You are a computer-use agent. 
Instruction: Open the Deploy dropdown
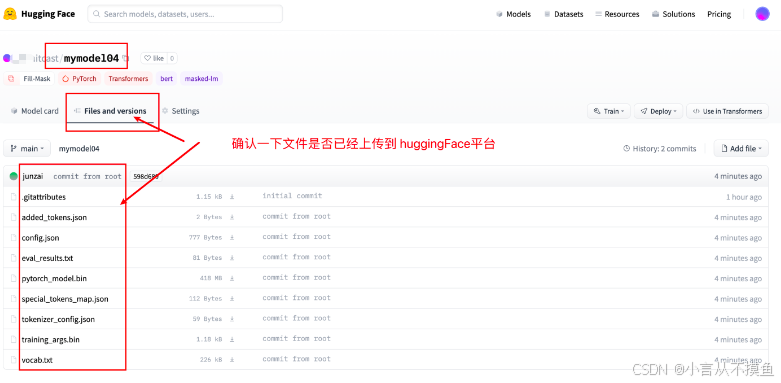point(658,111)
